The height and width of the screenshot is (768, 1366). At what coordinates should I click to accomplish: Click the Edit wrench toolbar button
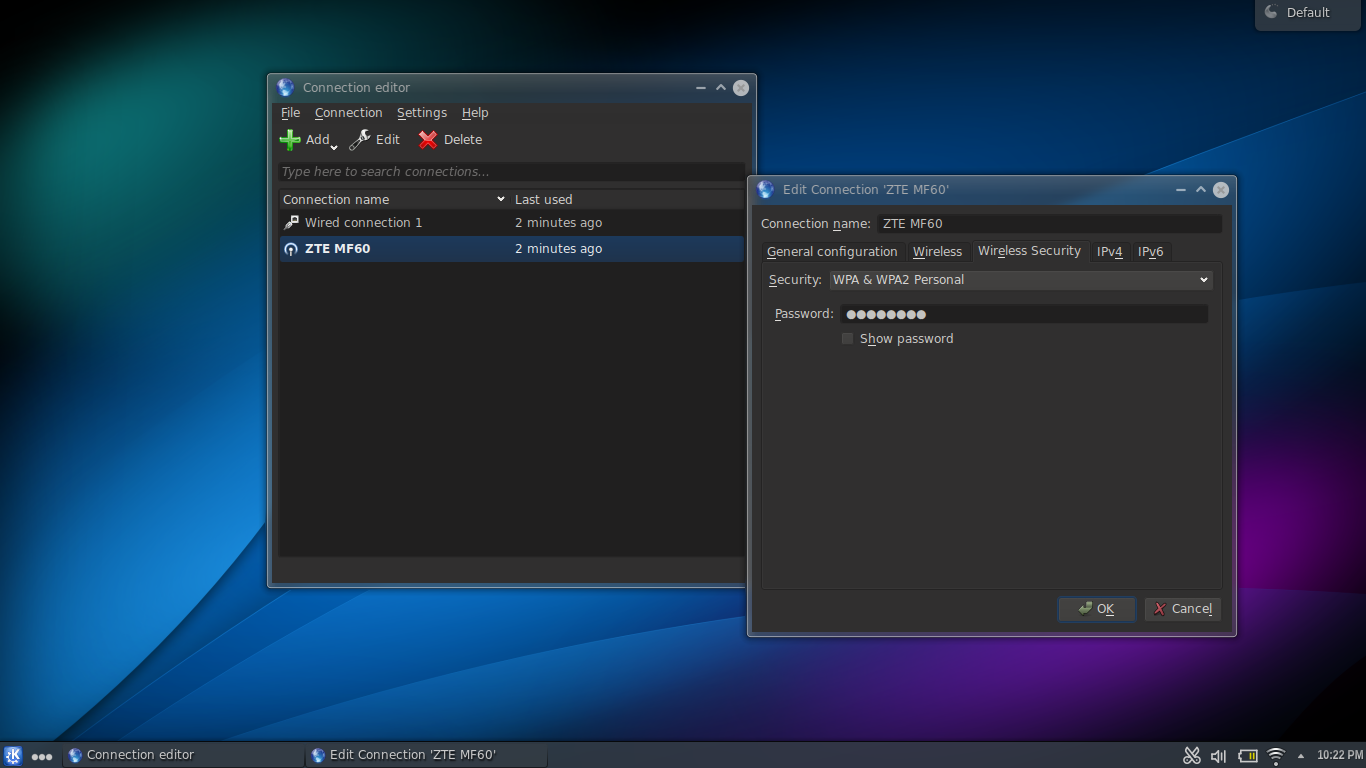pos(374,140)
